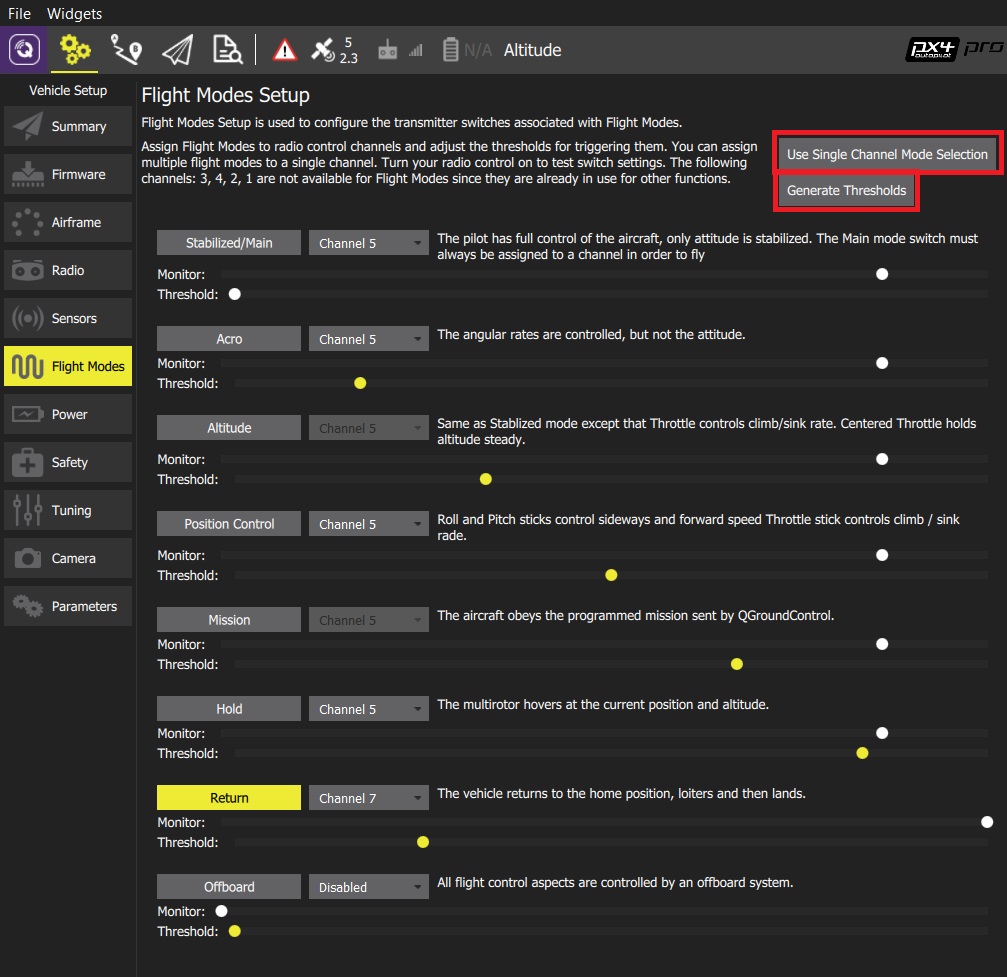Show GPS satellite status icon
This screenshot has width=1007, height=977.
324,50
